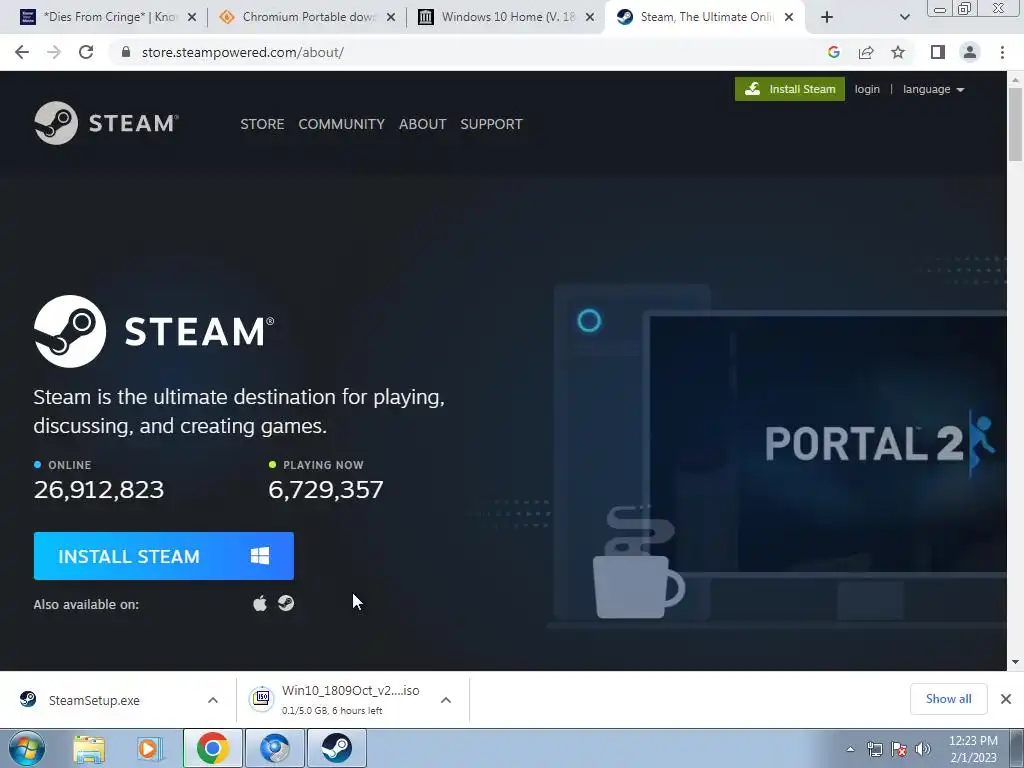Click the blue INSTALL STEAM button
The image size is (1024, 768).
click(163, 556)
